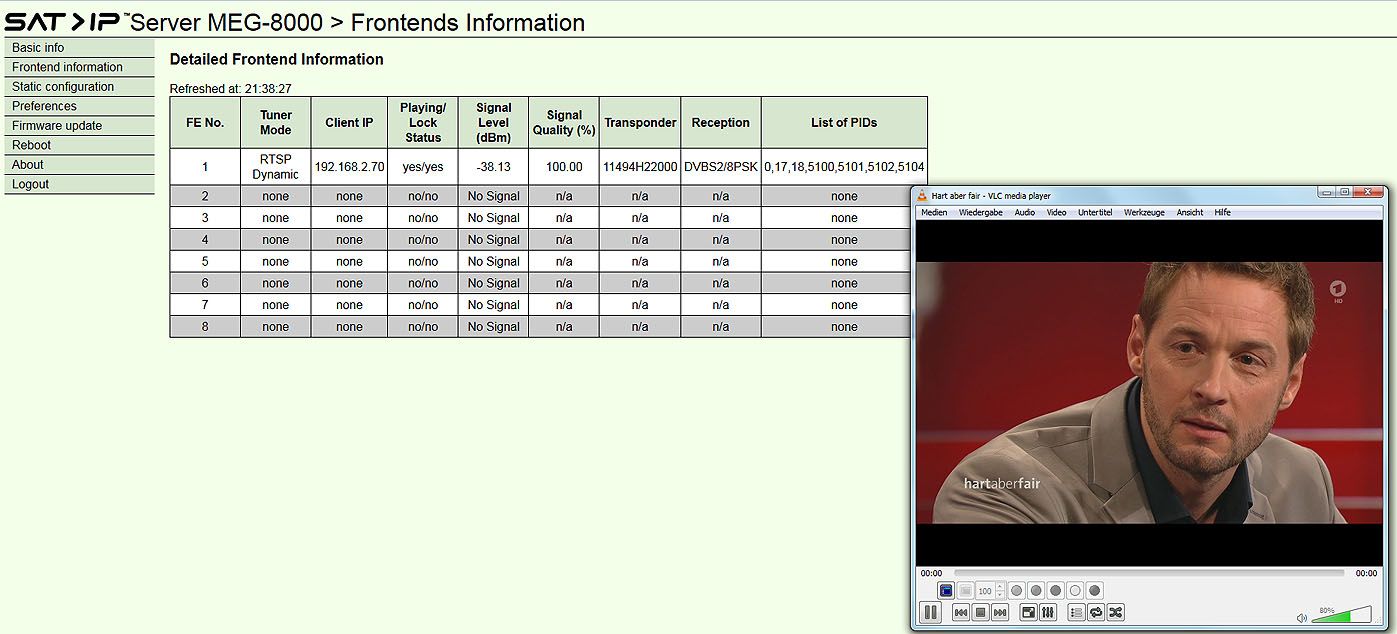The height and width of the screenshot is (634, 1397).
Task: Click the FE No. column header
Action: pyautogui.click(x=205, y=123)
